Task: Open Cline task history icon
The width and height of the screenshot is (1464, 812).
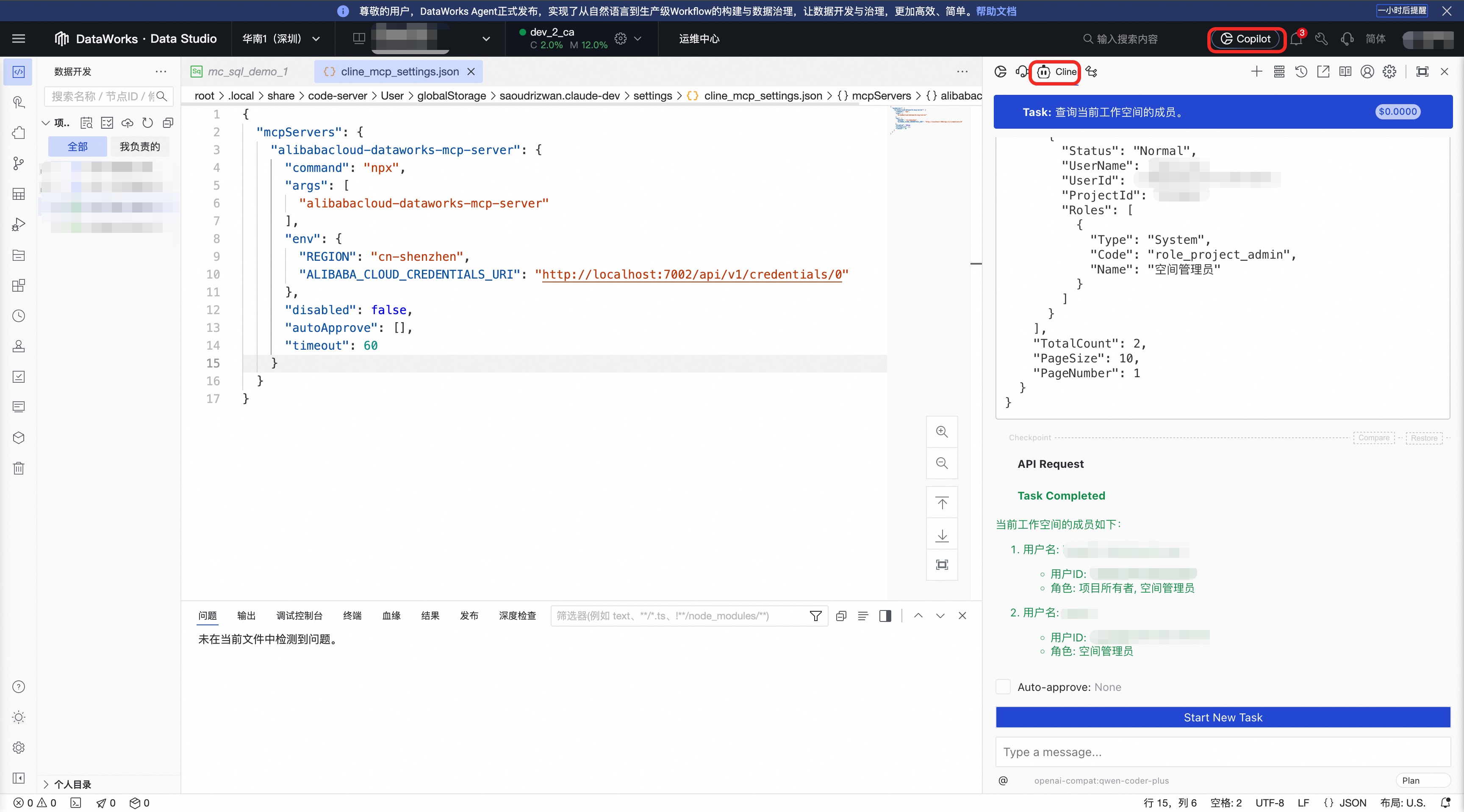Action: click(1301, 72)
